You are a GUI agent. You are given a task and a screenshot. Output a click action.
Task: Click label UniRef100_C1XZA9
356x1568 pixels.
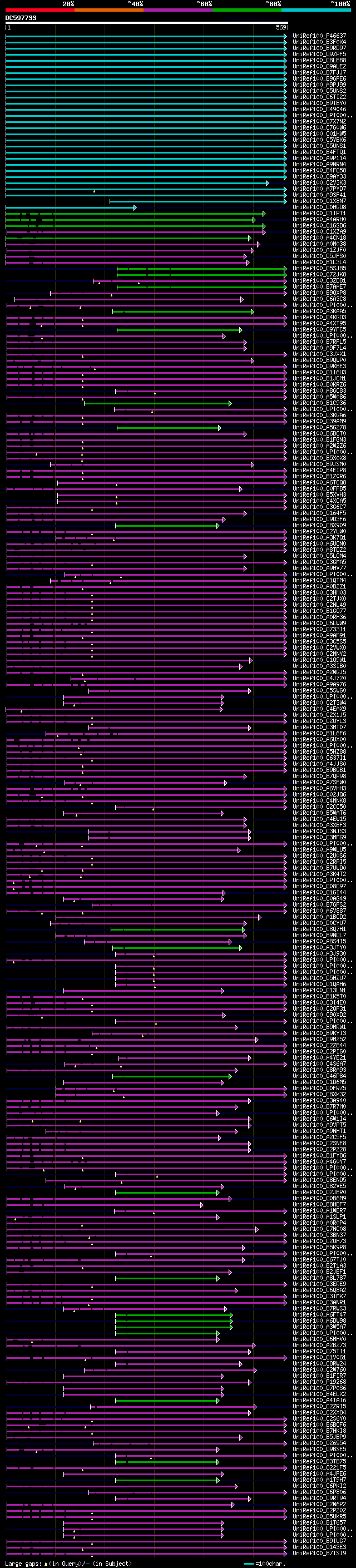pos(319,232)
